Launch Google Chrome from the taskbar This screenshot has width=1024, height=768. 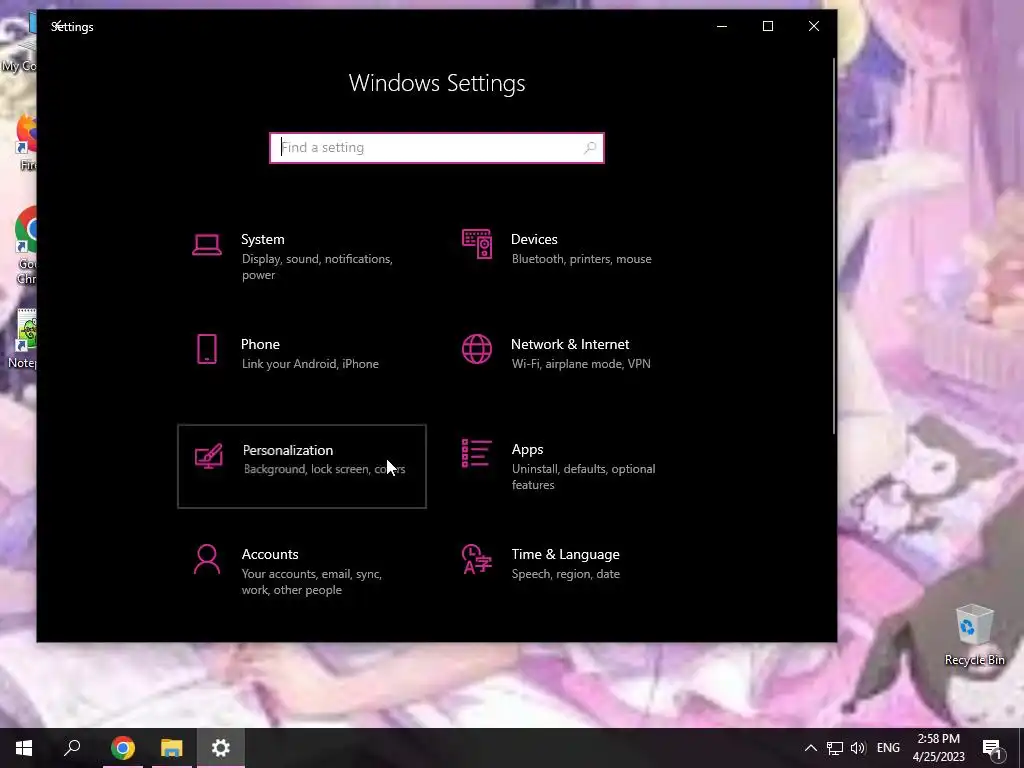[123, 748]
